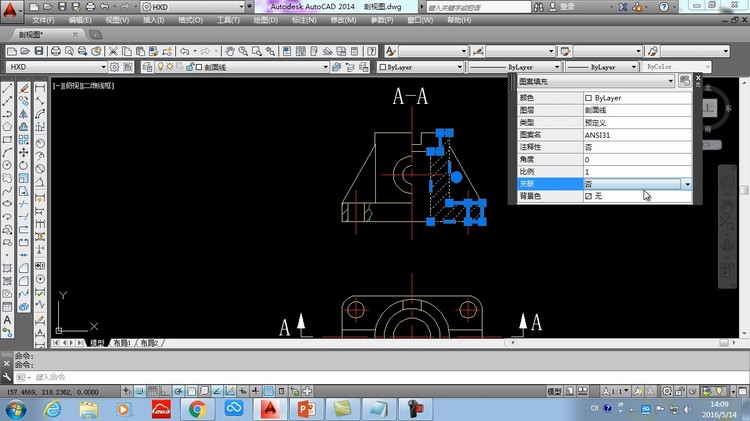Expand the layer list dropdown
The width and height of the screenshot is (750, 421).
[x=325, y=67]
